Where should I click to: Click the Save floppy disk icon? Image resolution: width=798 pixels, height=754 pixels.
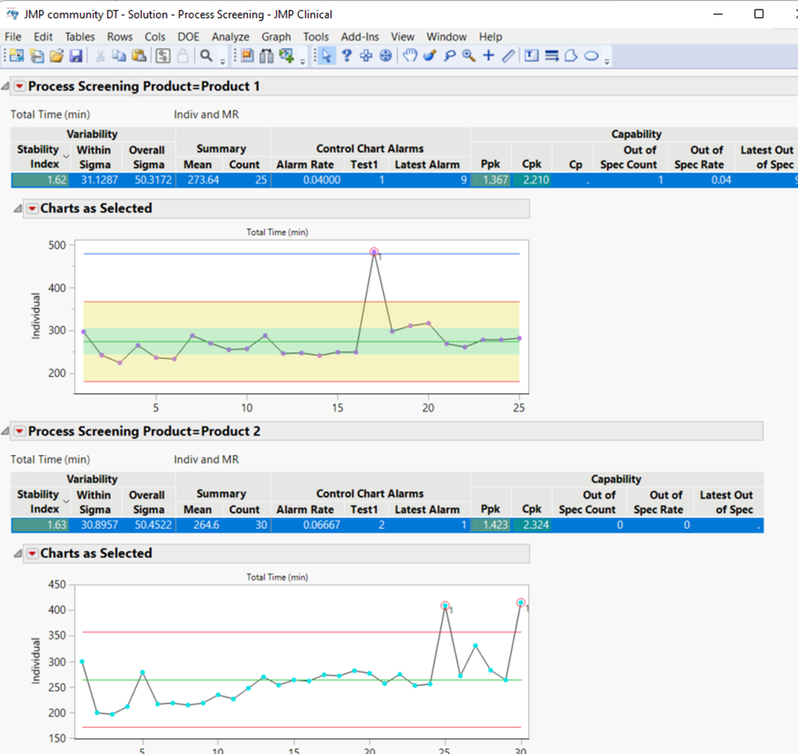click(x=74, y=56)
